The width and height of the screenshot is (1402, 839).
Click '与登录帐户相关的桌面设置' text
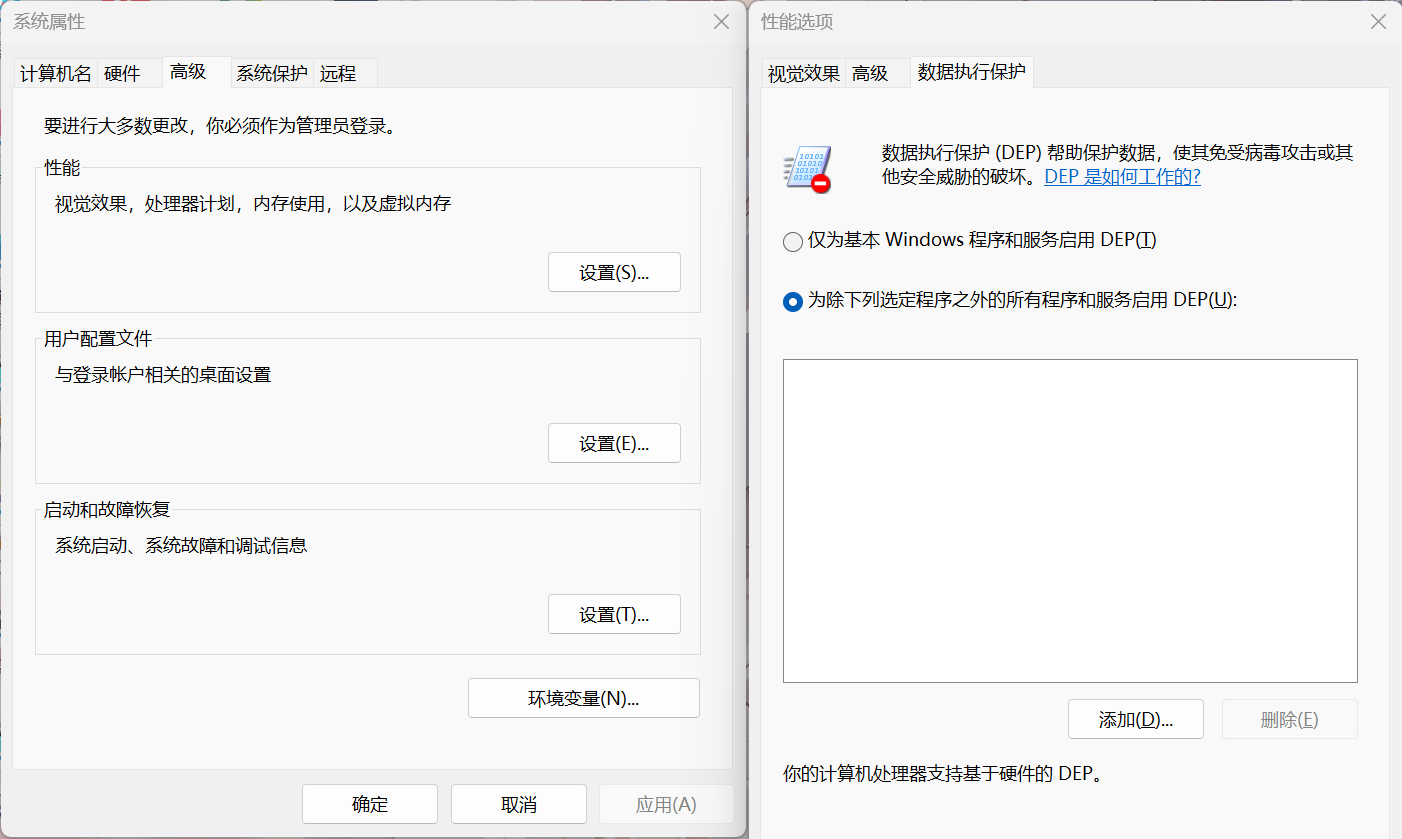tap(163, 375)
